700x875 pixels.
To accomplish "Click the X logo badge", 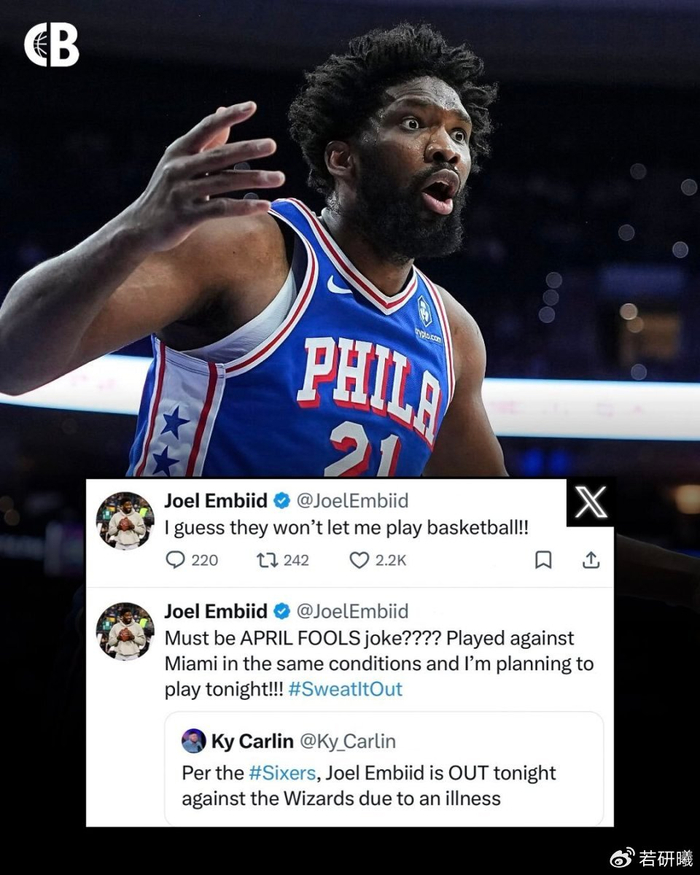I will 591,502.
